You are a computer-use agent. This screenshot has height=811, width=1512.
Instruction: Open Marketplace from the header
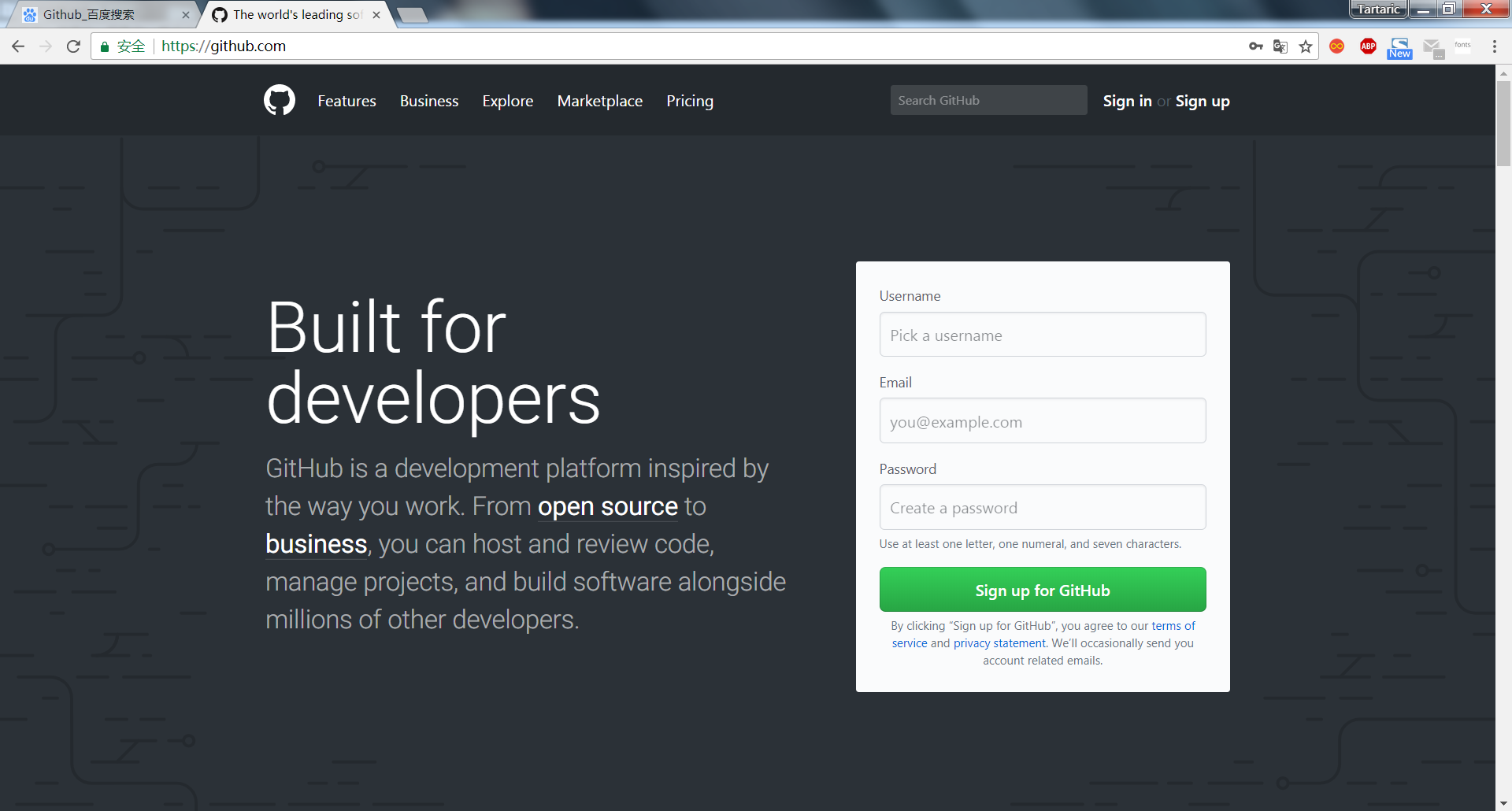(x=600, y=101)
